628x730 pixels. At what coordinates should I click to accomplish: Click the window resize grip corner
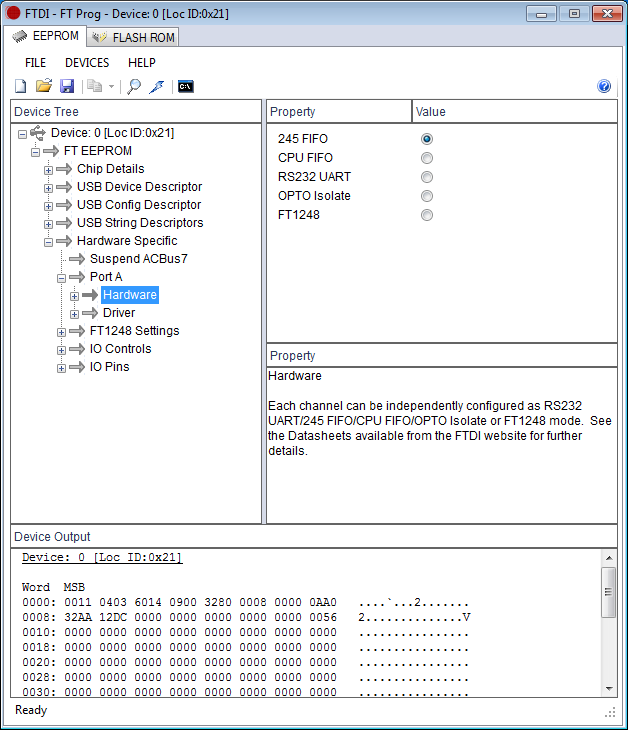pyautogui.click(x=610, y=712)
